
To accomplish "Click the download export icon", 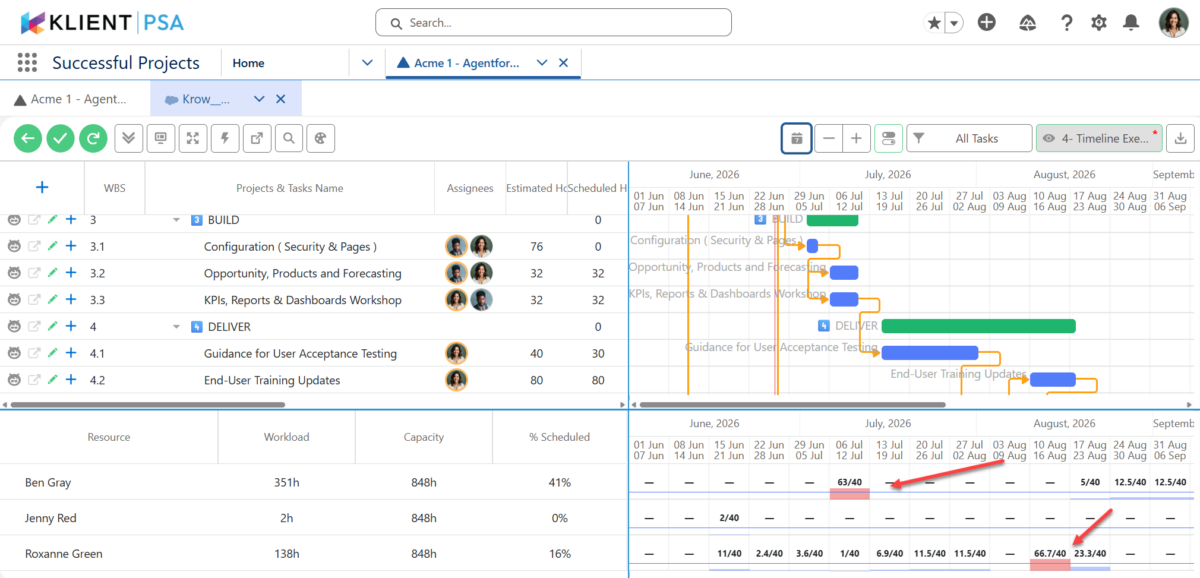I will click(x=1181, y=138).
